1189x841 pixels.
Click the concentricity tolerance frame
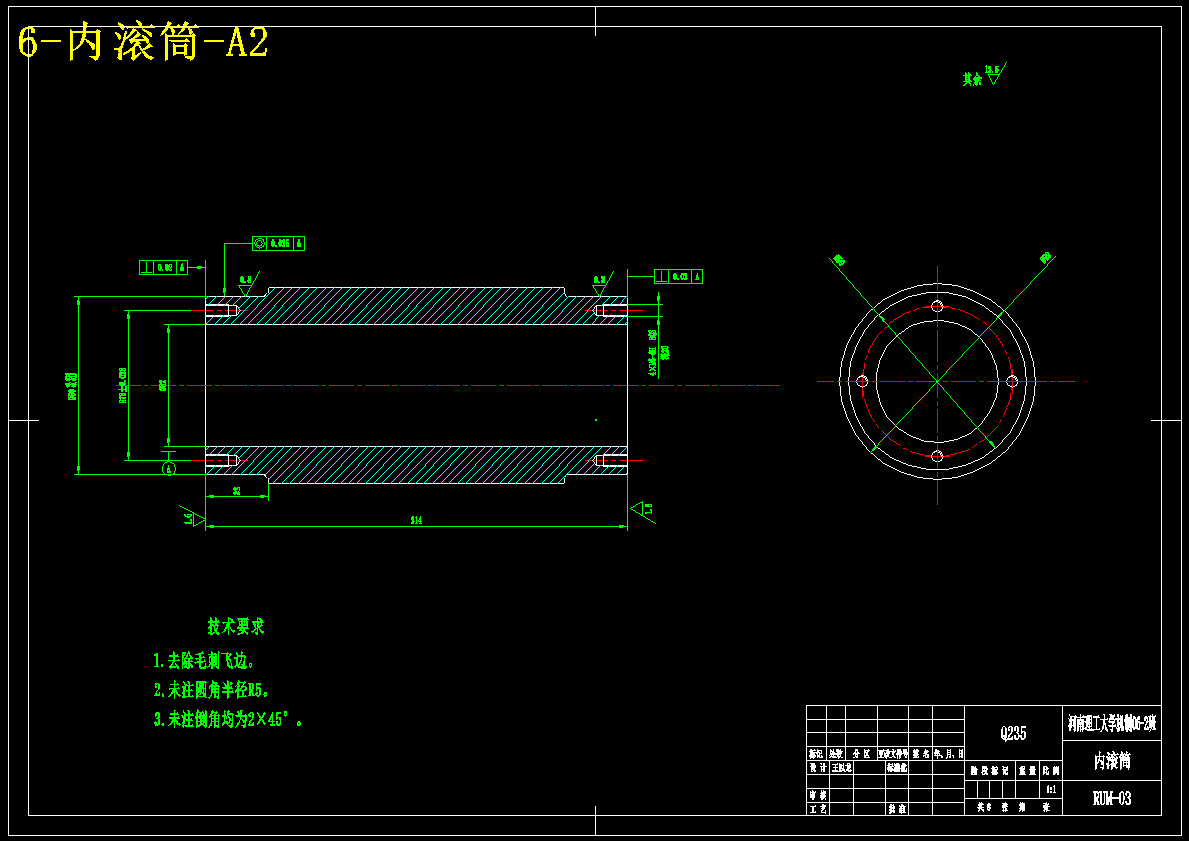point(278,243)
